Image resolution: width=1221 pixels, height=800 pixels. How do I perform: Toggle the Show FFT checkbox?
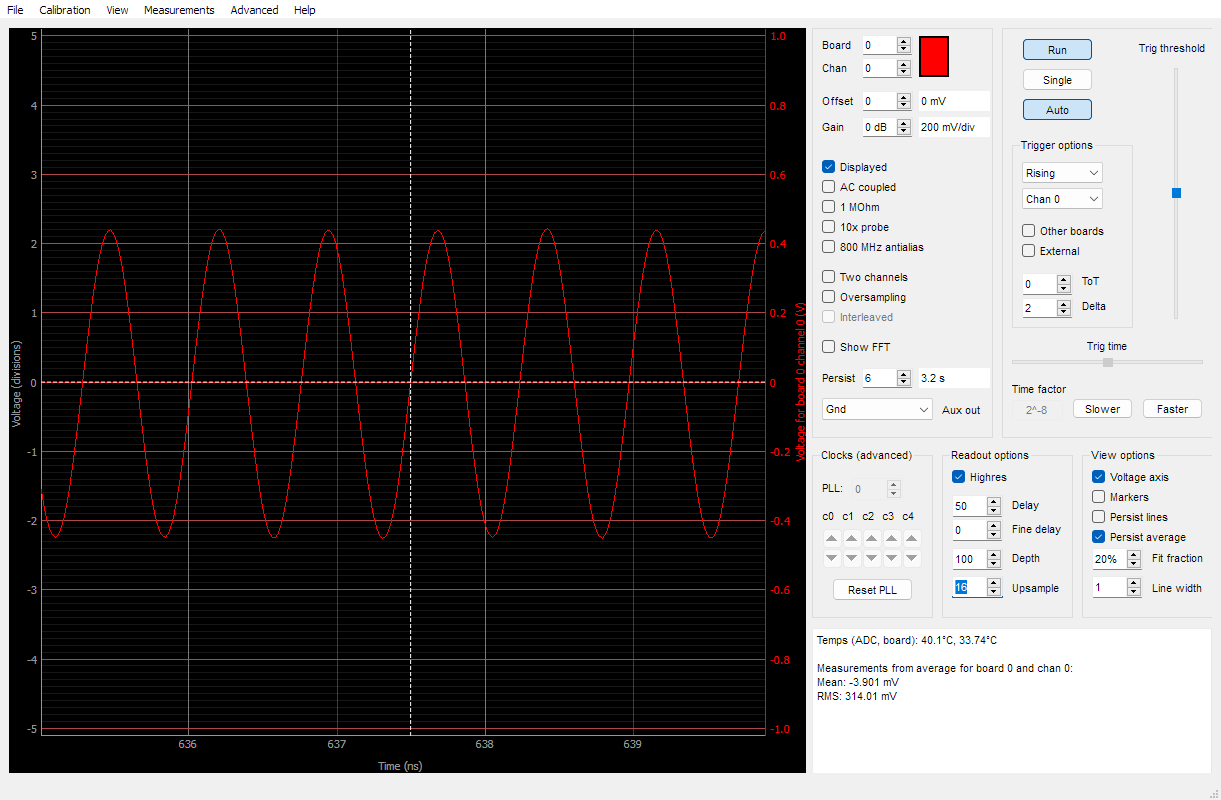[829, 347]
